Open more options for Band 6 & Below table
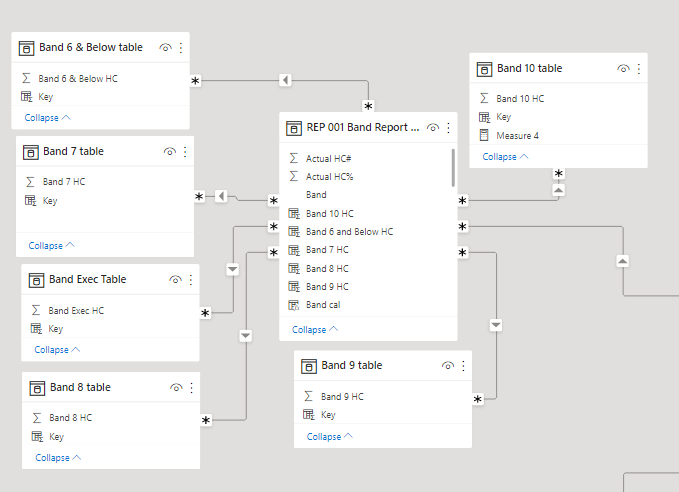The image size is (679, 492). coord(181,48)
